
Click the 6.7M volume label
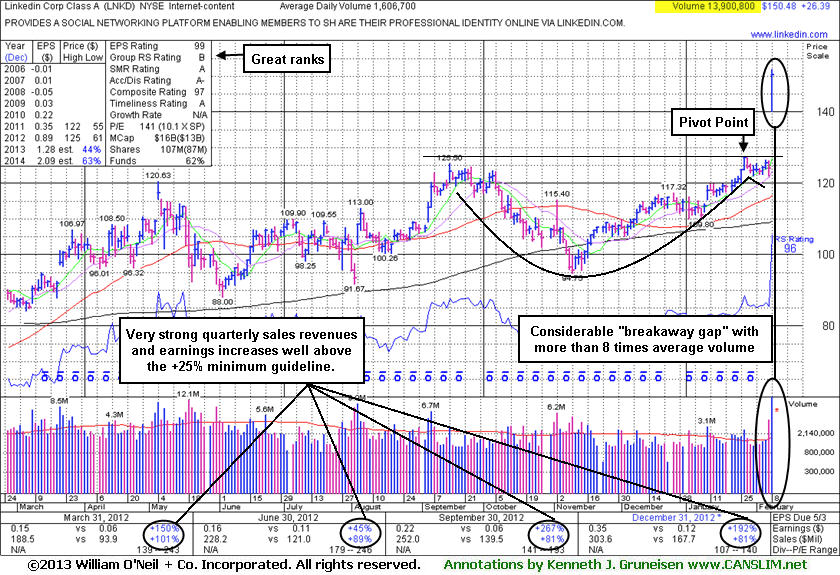click(431, 406)
